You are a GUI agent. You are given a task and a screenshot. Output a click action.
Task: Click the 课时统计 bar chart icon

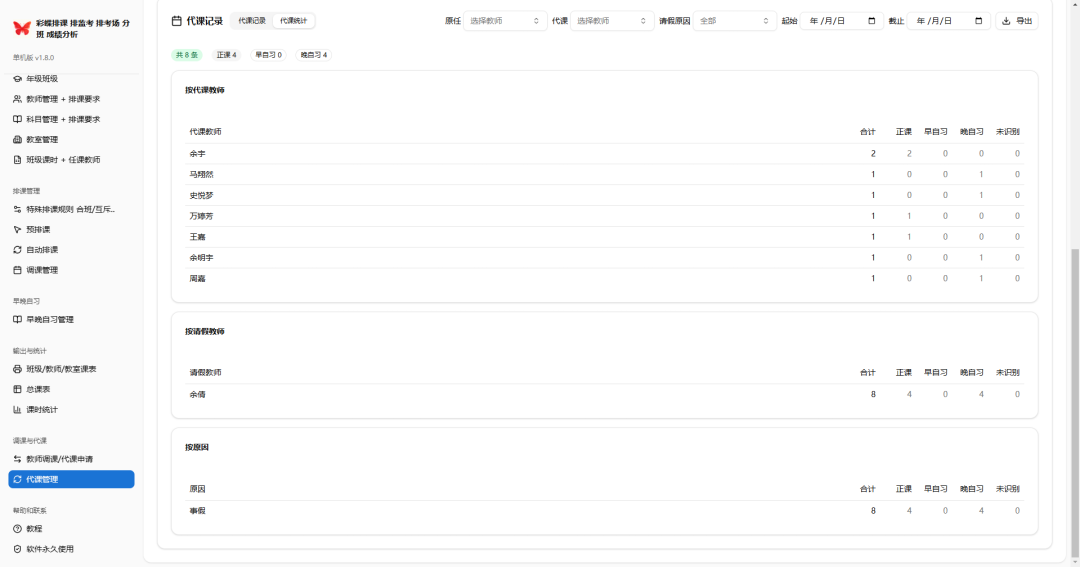coord(17,410)
